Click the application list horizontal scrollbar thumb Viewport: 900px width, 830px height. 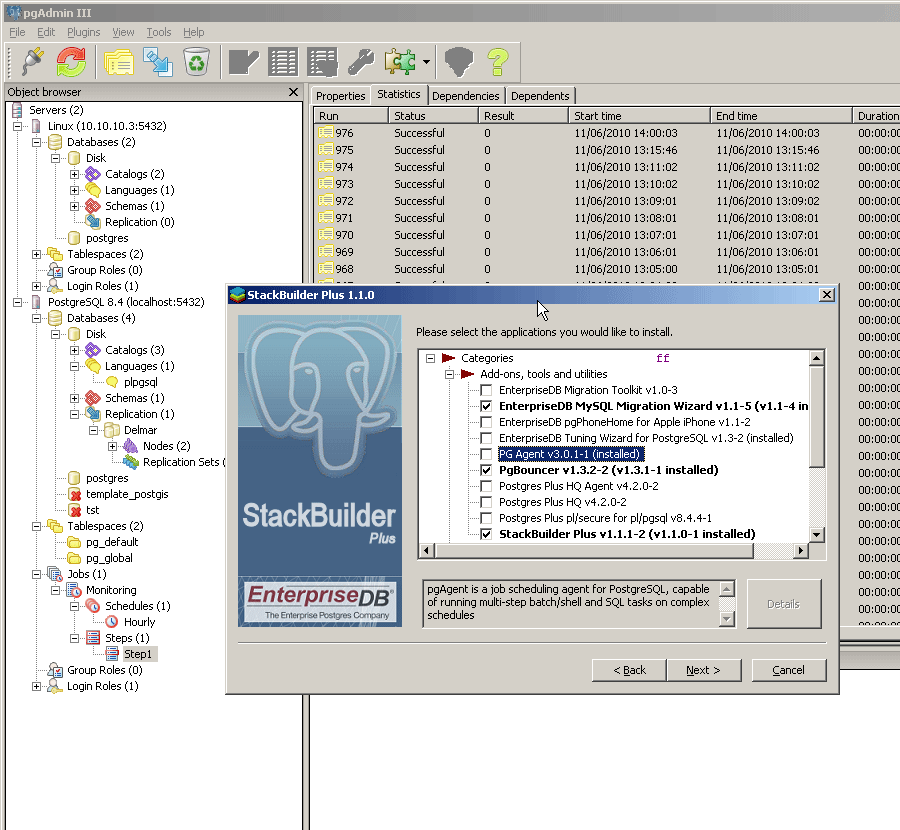594,550
